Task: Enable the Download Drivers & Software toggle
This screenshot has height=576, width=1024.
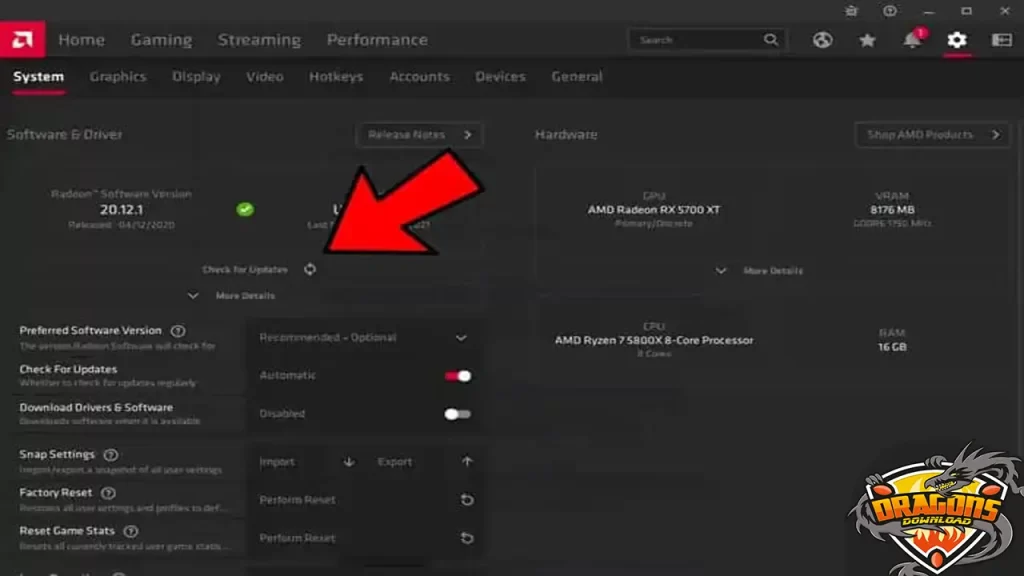Action: click(458, 414)
